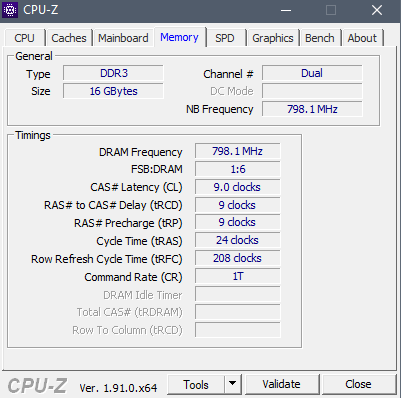Click the RAS# Precharge (tRP) label
The width and height of the screenshot is (401, 398).
tap(128, 223)
